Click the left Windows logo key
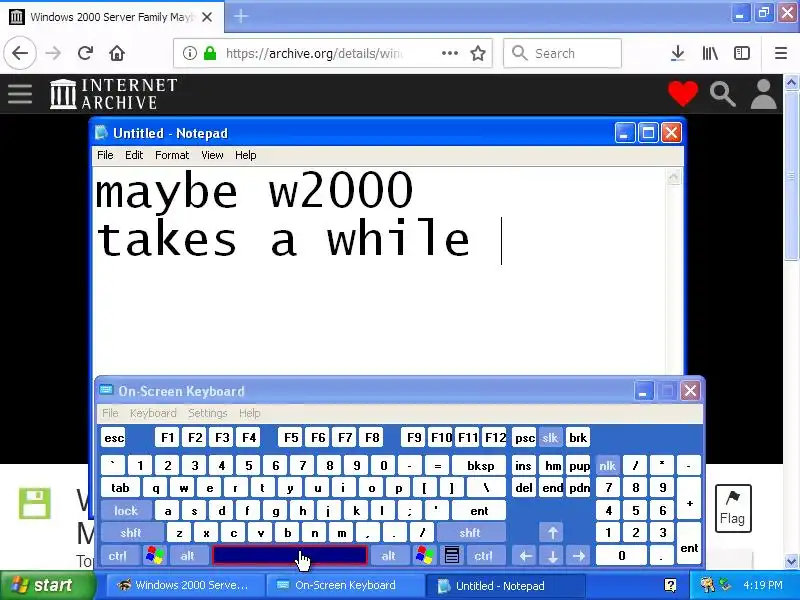This screenshot has width=800, height=600. [155, 556]
